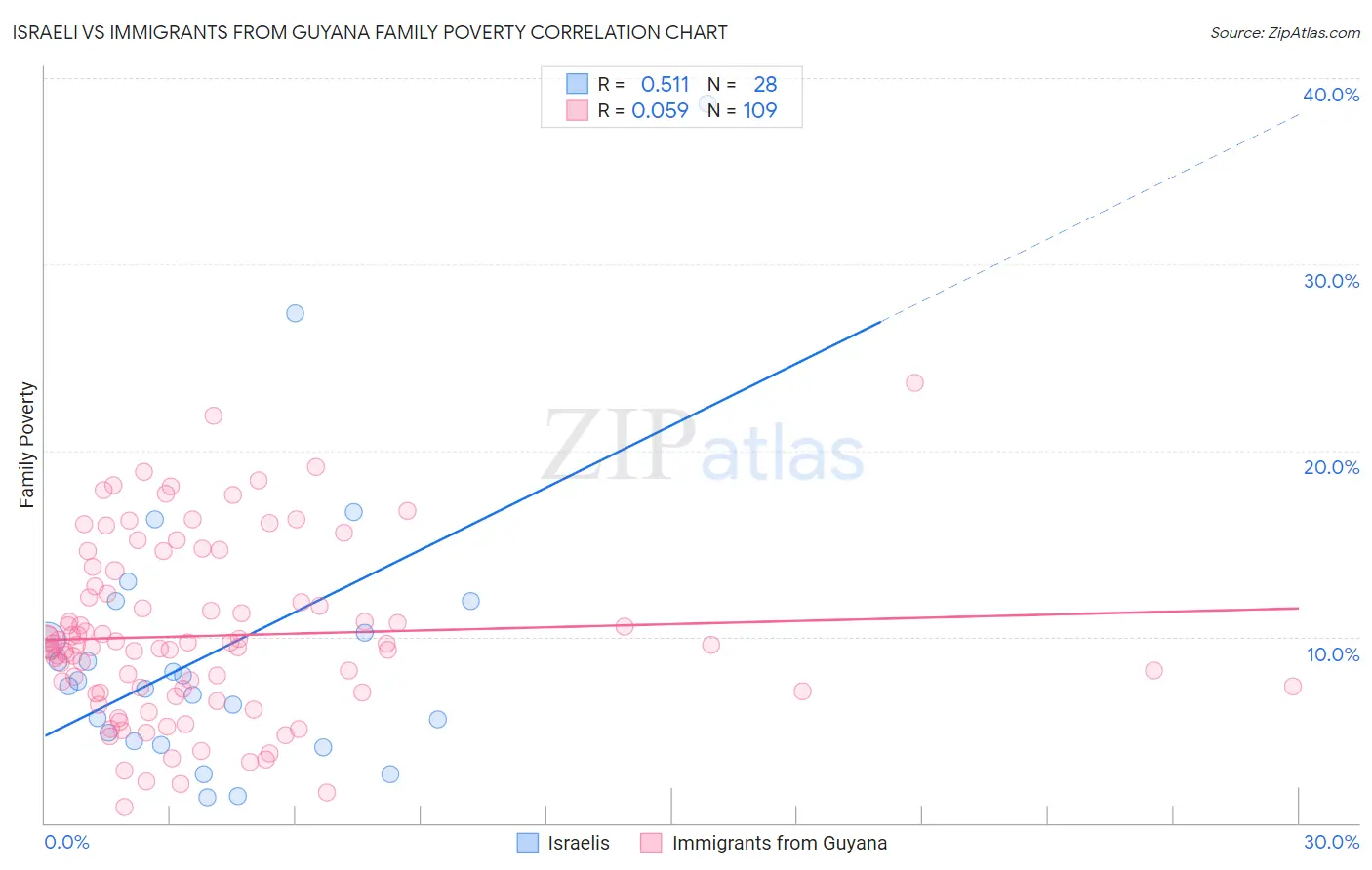Click the N value of 109
Viewport: 1372px width, 870px height.
tap(760, 110)
